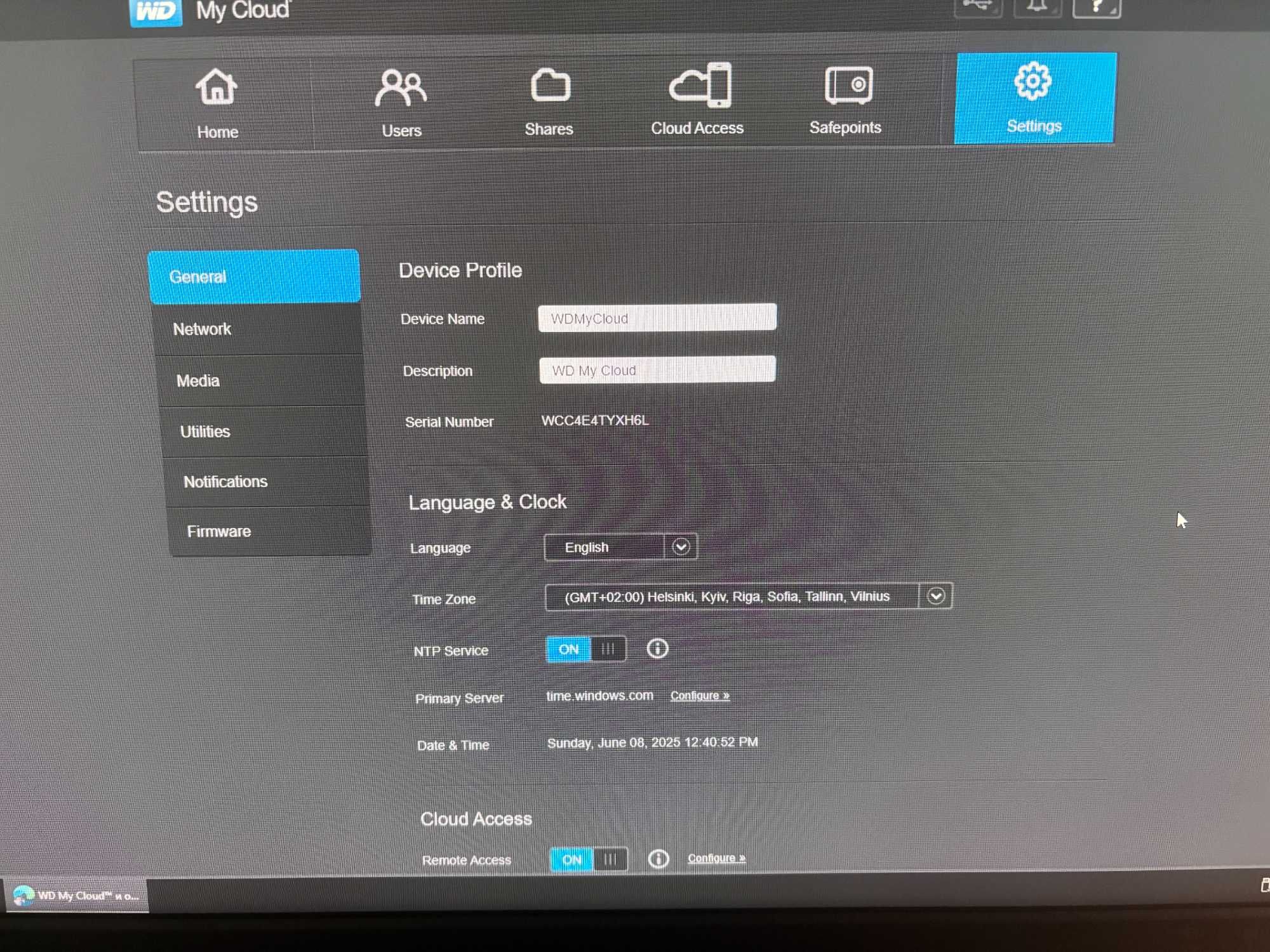1270x952 pixels.
Task: Open Notifications in the sidebar
Action: click(x=267, y=482)
